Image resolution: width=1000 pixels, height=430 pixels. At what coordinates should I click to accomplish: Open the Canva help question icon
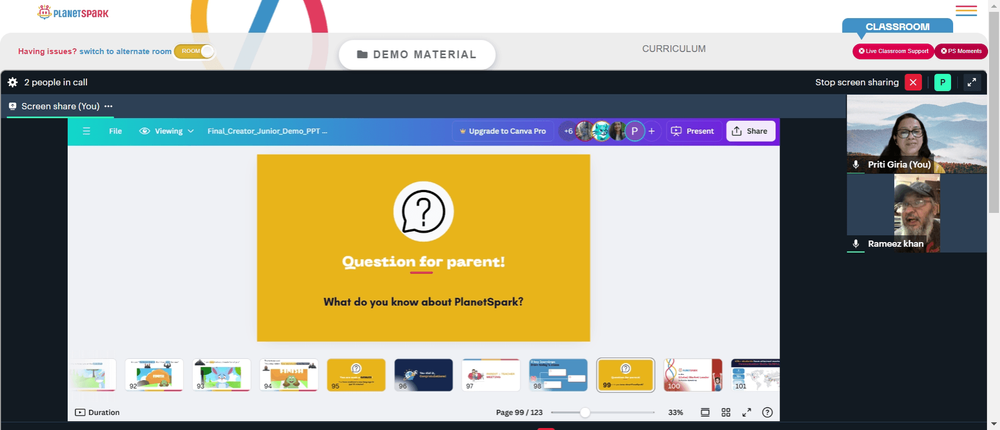tap(767, 413)
